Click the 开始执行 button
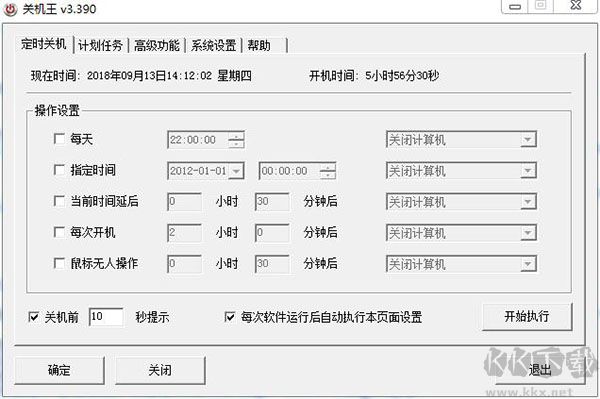The width and height of the screenshot is (600, 399). (x=527, y=316)
